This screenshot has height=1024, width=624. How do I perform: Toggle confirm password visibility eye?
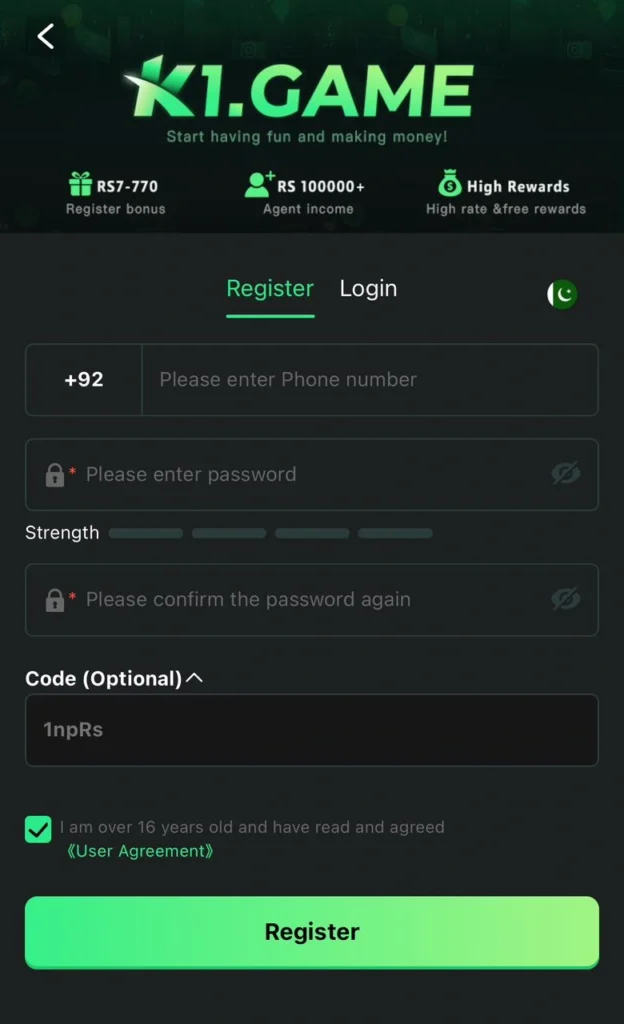point(566,599)
